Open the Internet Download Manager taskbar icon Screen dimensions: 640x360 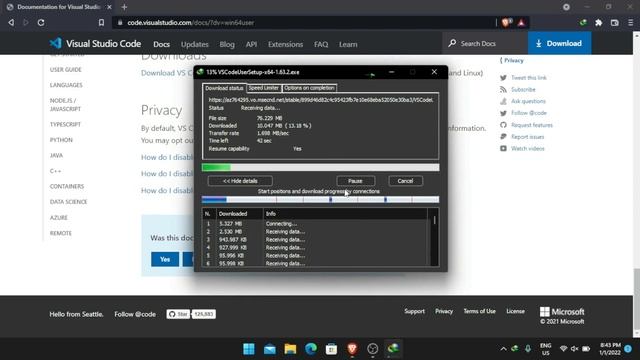[393, 349]
